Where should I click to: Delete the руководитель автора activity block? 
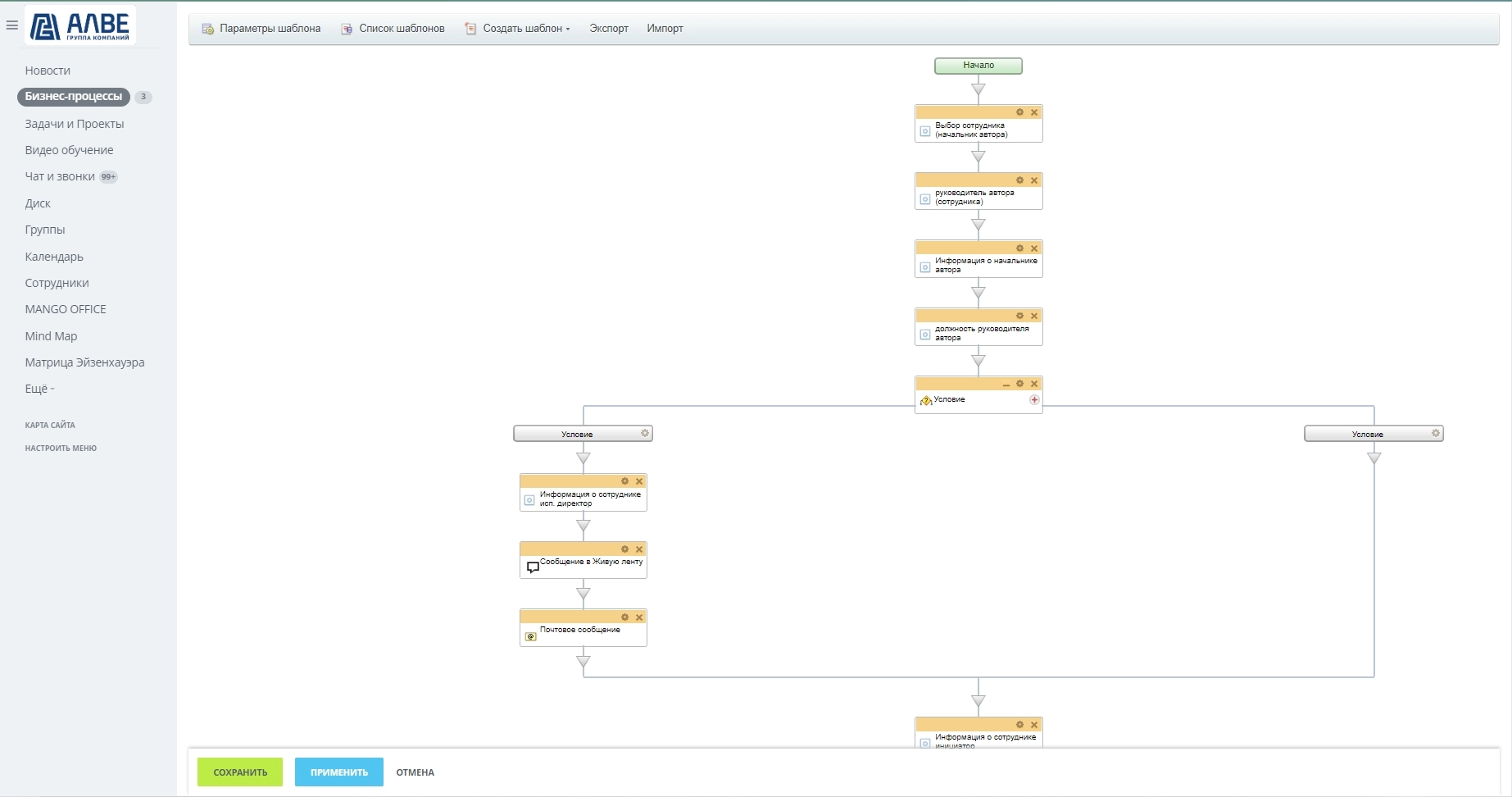tap(1034, 180)
